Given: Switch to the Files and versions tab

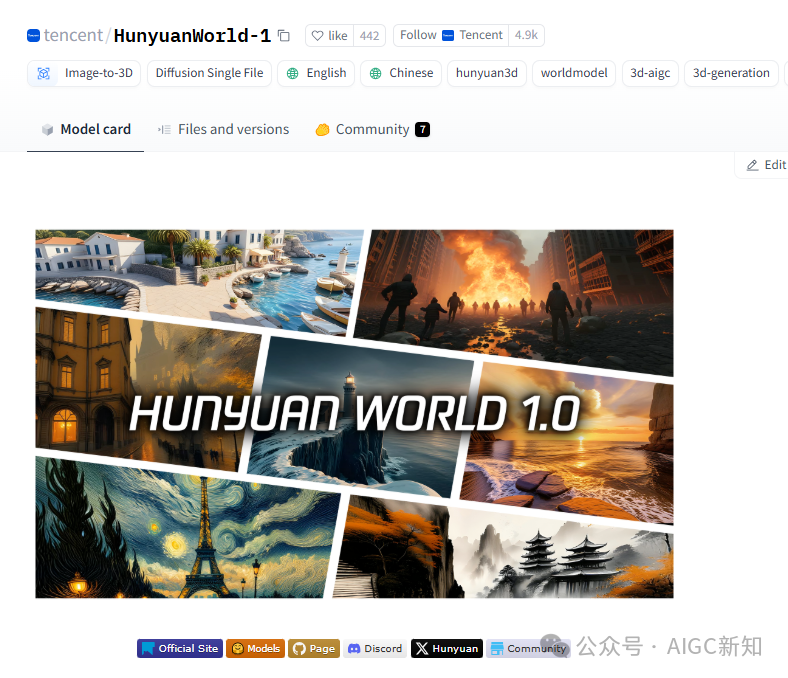Looking at the screenshot, I should pos(223,130).
